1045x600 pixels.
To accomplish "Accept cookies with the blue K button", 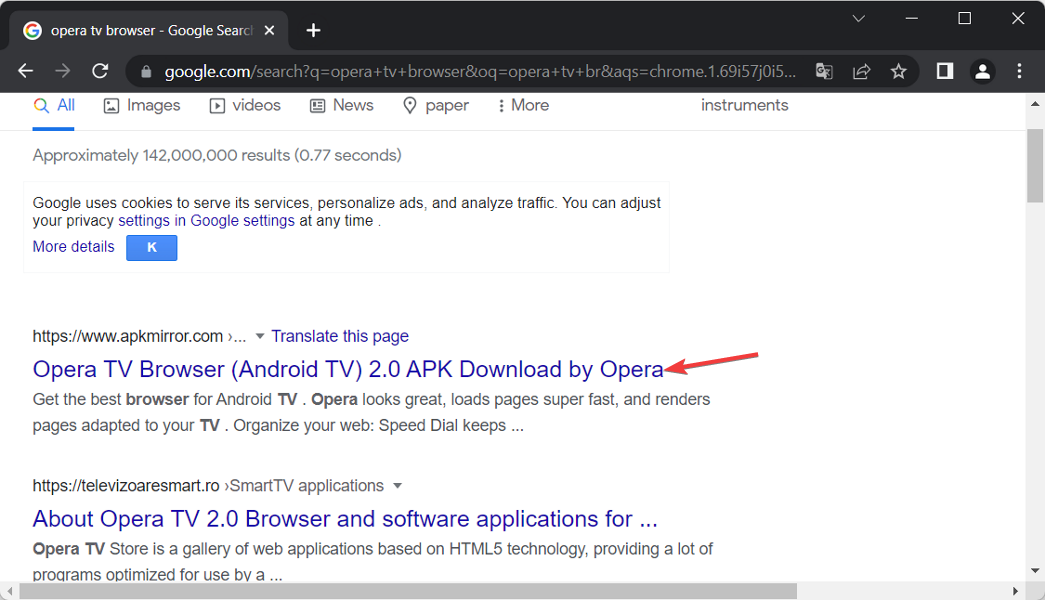I will click(x=151, y=247).
